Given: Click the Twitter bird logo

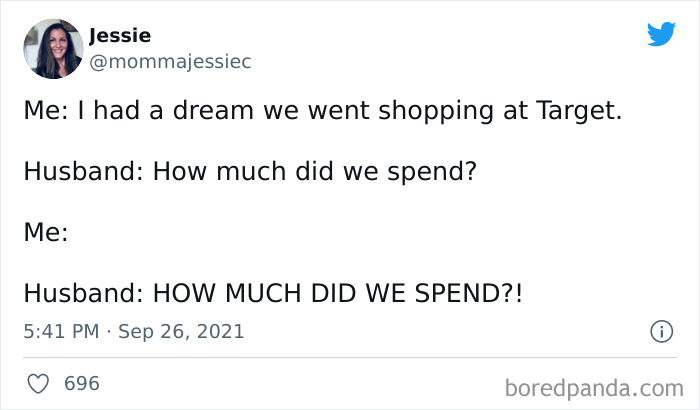Looking at the screenshot, I should point(661,34).
